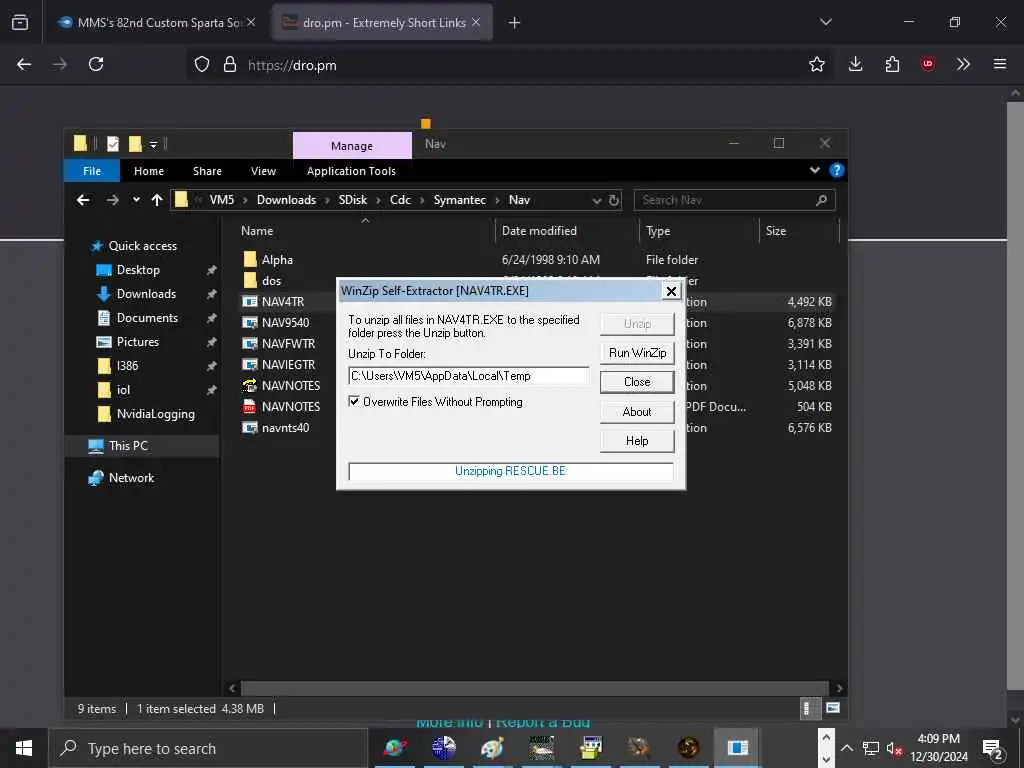
Task: Switch to MMS's 82nd Custom Sparta tab
Action: coord(157,23)
